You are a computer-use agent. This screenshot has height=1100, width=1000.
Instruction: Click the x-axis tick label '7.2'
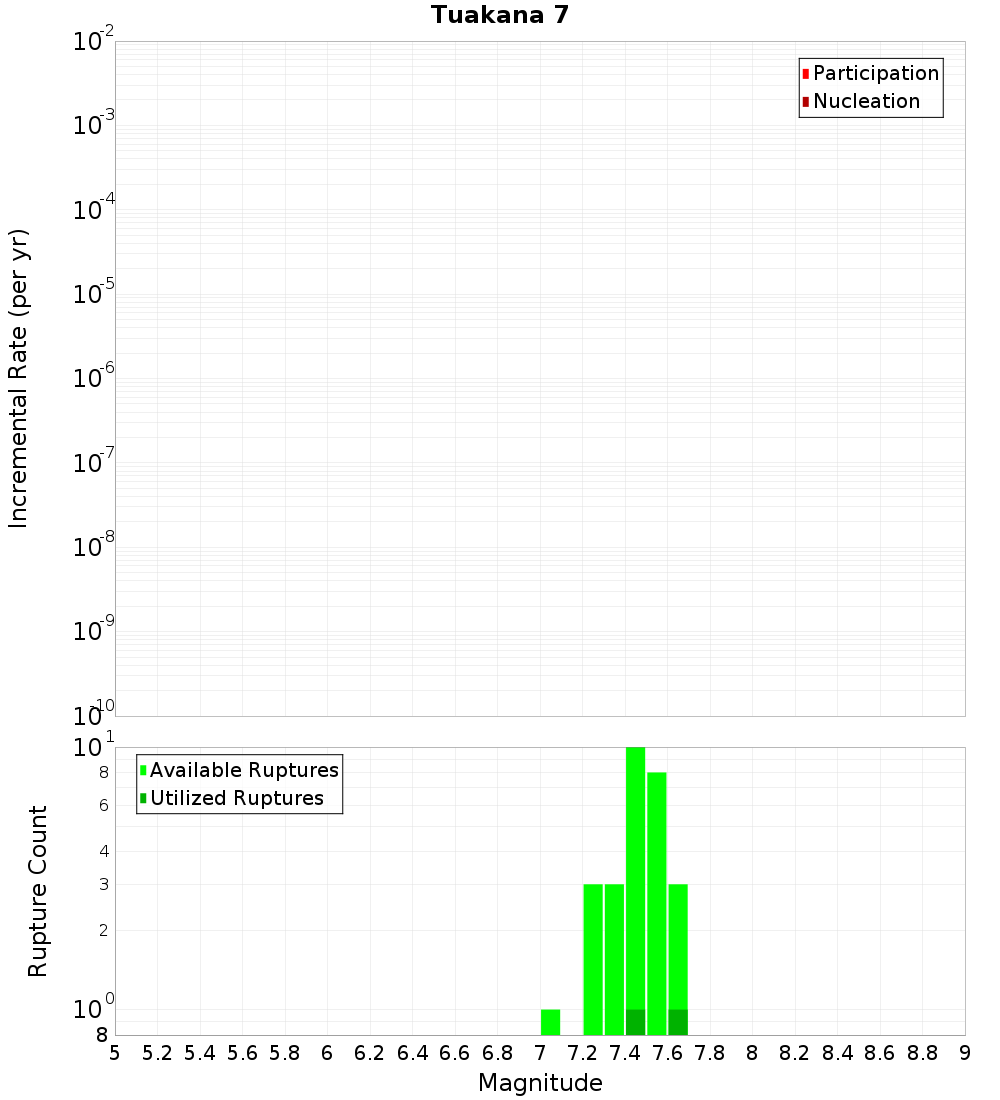pos(582,1054)
